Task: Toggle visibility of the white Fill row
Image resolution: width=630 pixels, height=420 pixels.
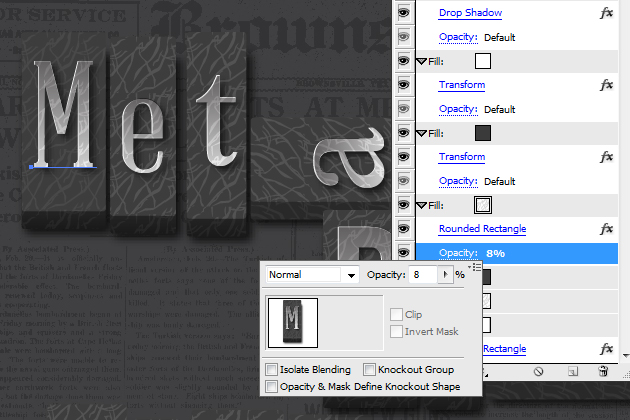Action: coord(403,61)
